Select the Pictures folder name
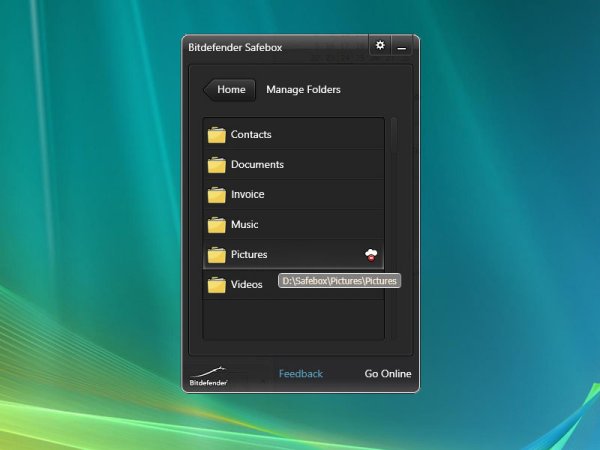Viewport: 600px width, 450px height. [x=249, y=254]
